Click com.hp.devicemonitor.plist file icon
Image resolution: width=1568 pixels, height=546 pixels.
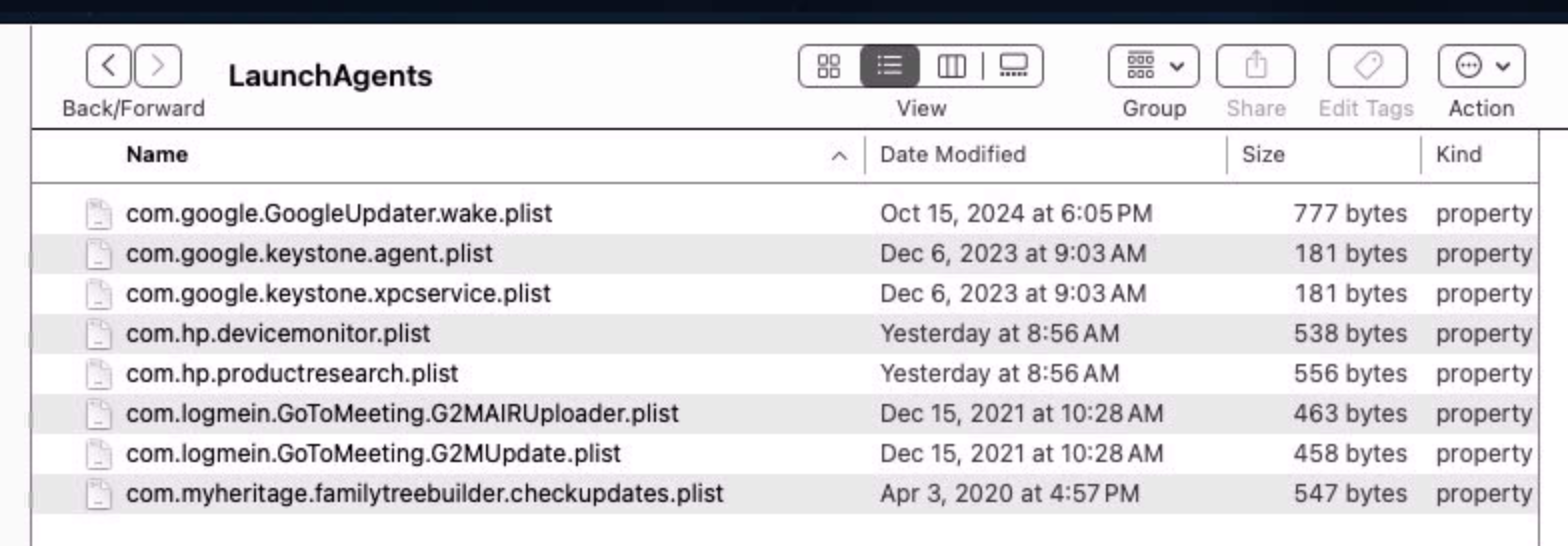(x=98, y=334)
